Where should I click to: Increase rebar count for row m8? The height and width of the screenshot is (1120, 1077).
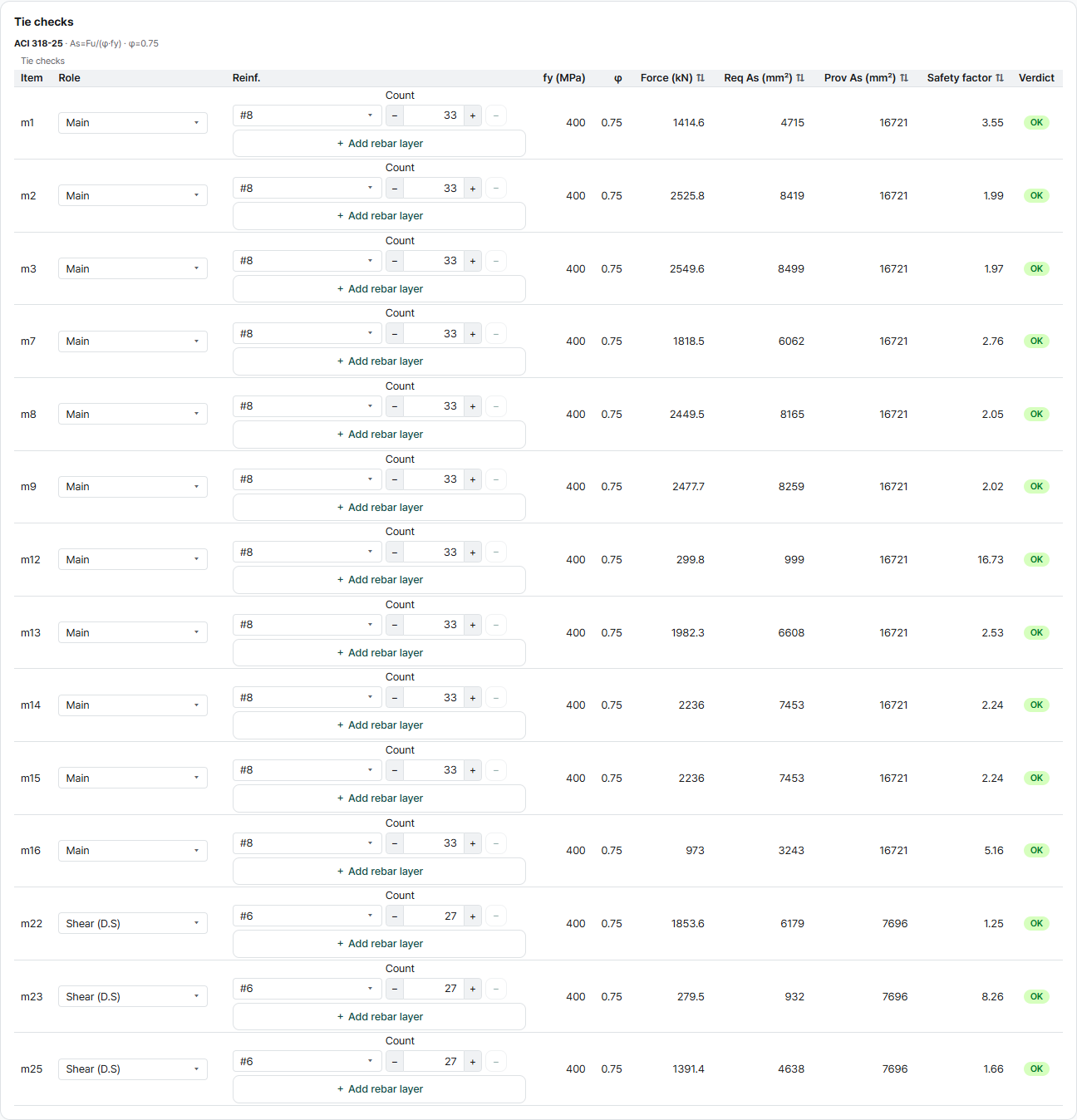pyautogui.click(x=473, y=406)
